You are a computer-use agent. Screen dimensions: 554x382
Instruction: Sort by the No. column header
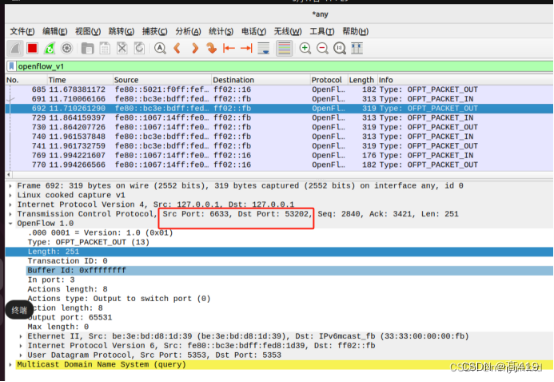click(26, 80)
